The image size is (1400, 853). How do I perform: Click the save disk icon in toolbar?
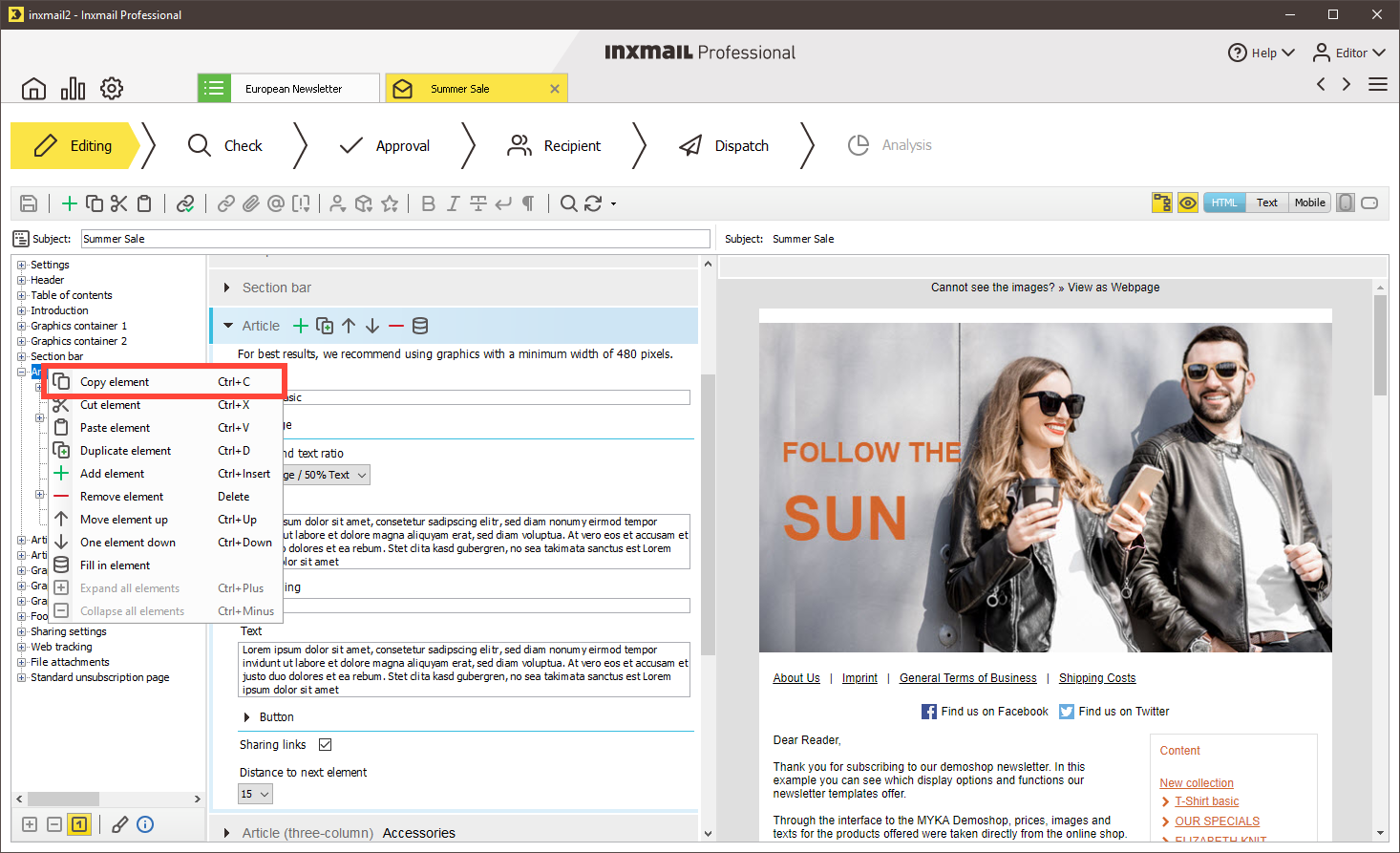[29, 203]
